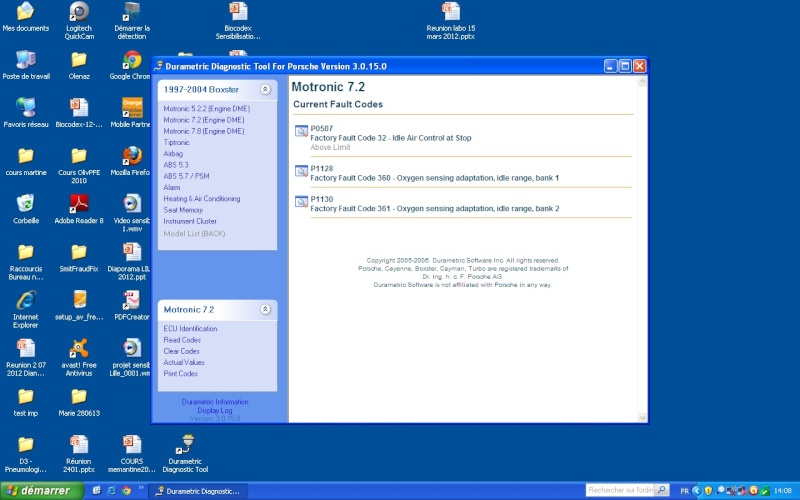
Task: Click scrollbar down arrow in fault pane
Action: pos(642,417)
